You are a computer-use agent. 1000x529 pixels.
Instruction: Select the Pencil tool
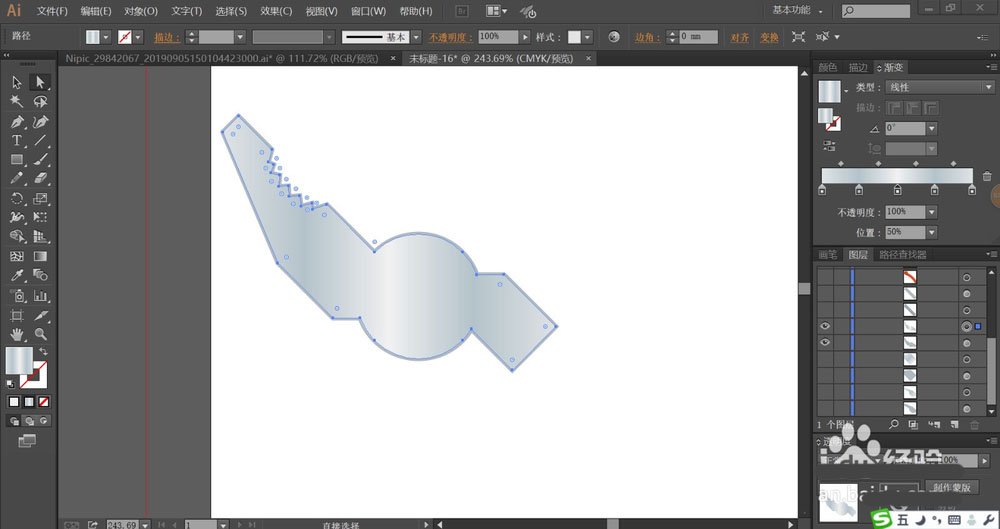pos(17,179)
